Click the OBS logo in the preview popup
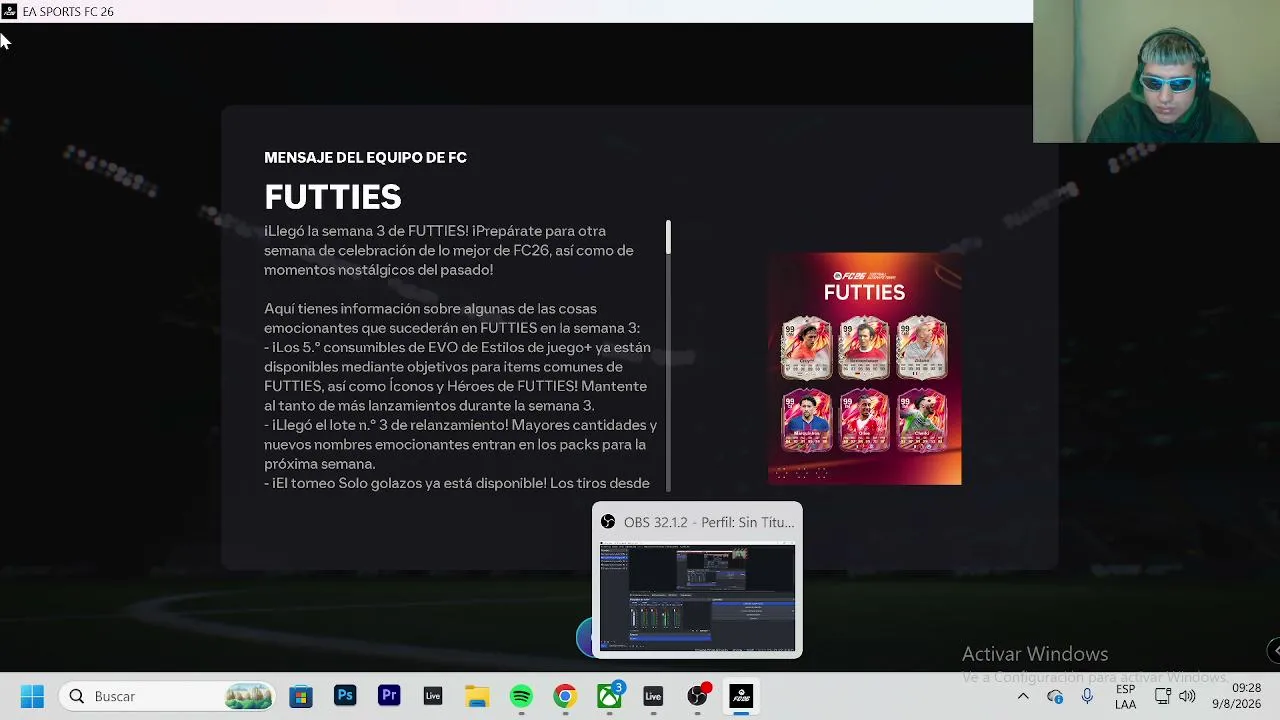This screenshot has width=1280, height=720. pyautogui.click(x=608, y=522)
